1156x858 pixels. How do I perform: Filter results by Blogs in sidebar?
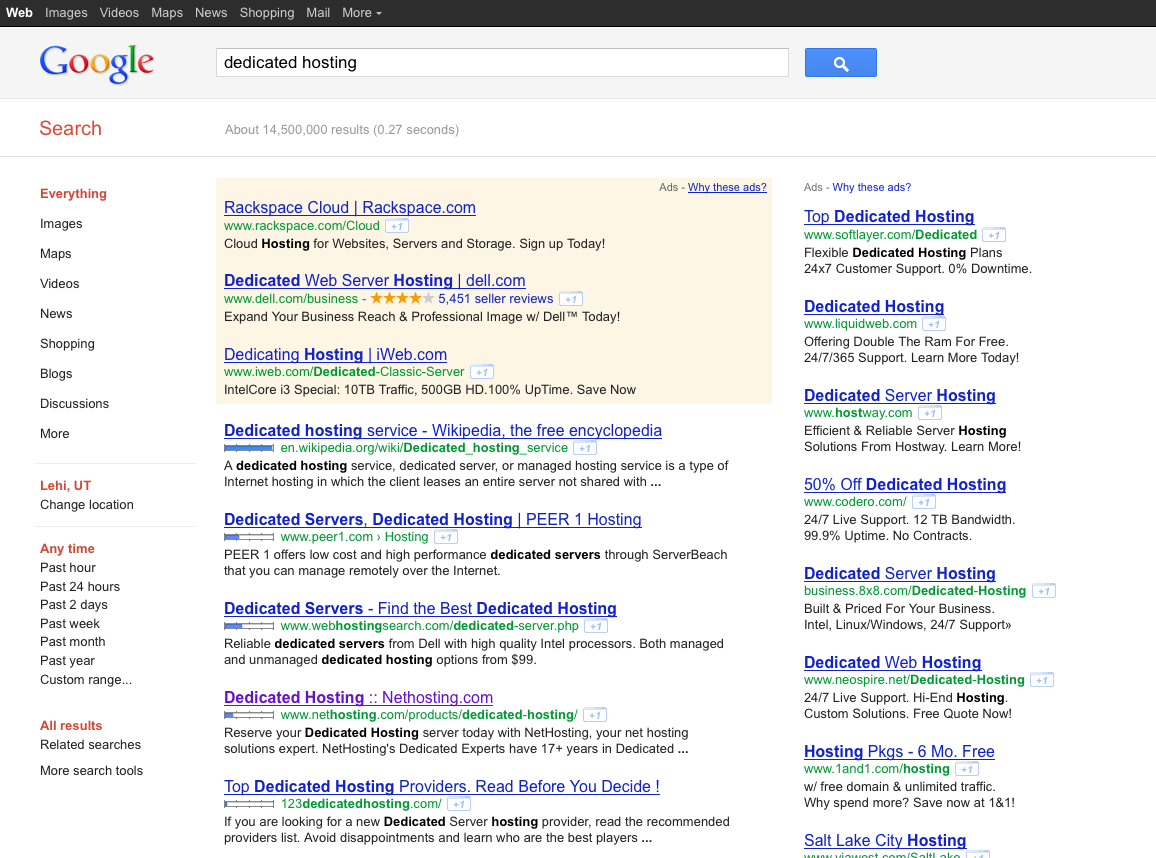coord(56,374)
